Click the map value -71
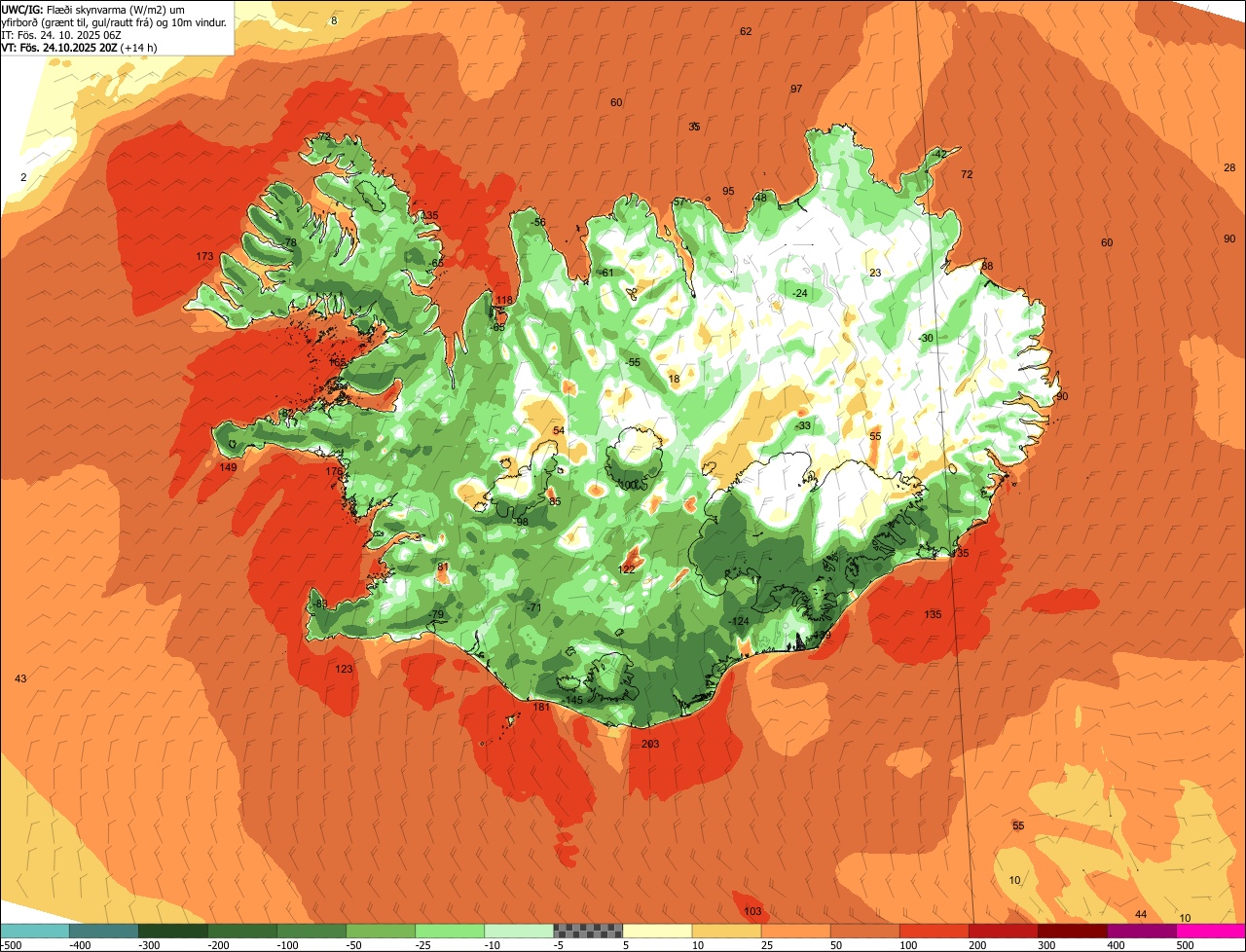Viewport: 1246px width, 952px height. coord(532,608)
